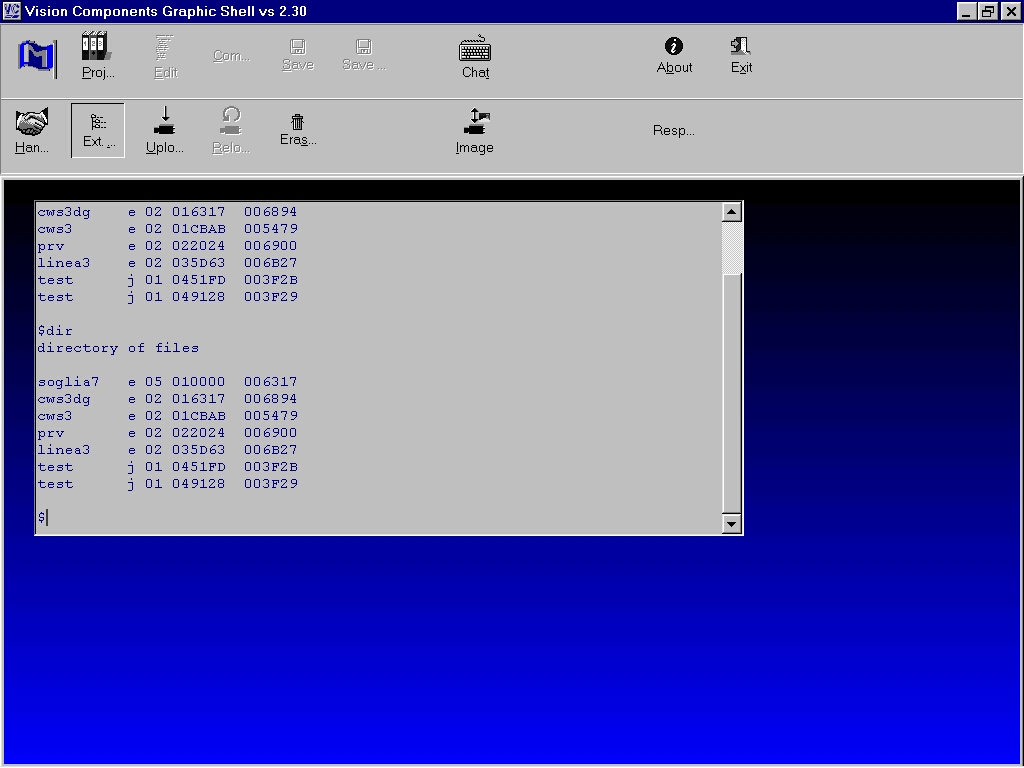This screenshot has width=1024, height=768.
Task: Click the terminal scrollbar down arrow
Action: pos(731,524)
